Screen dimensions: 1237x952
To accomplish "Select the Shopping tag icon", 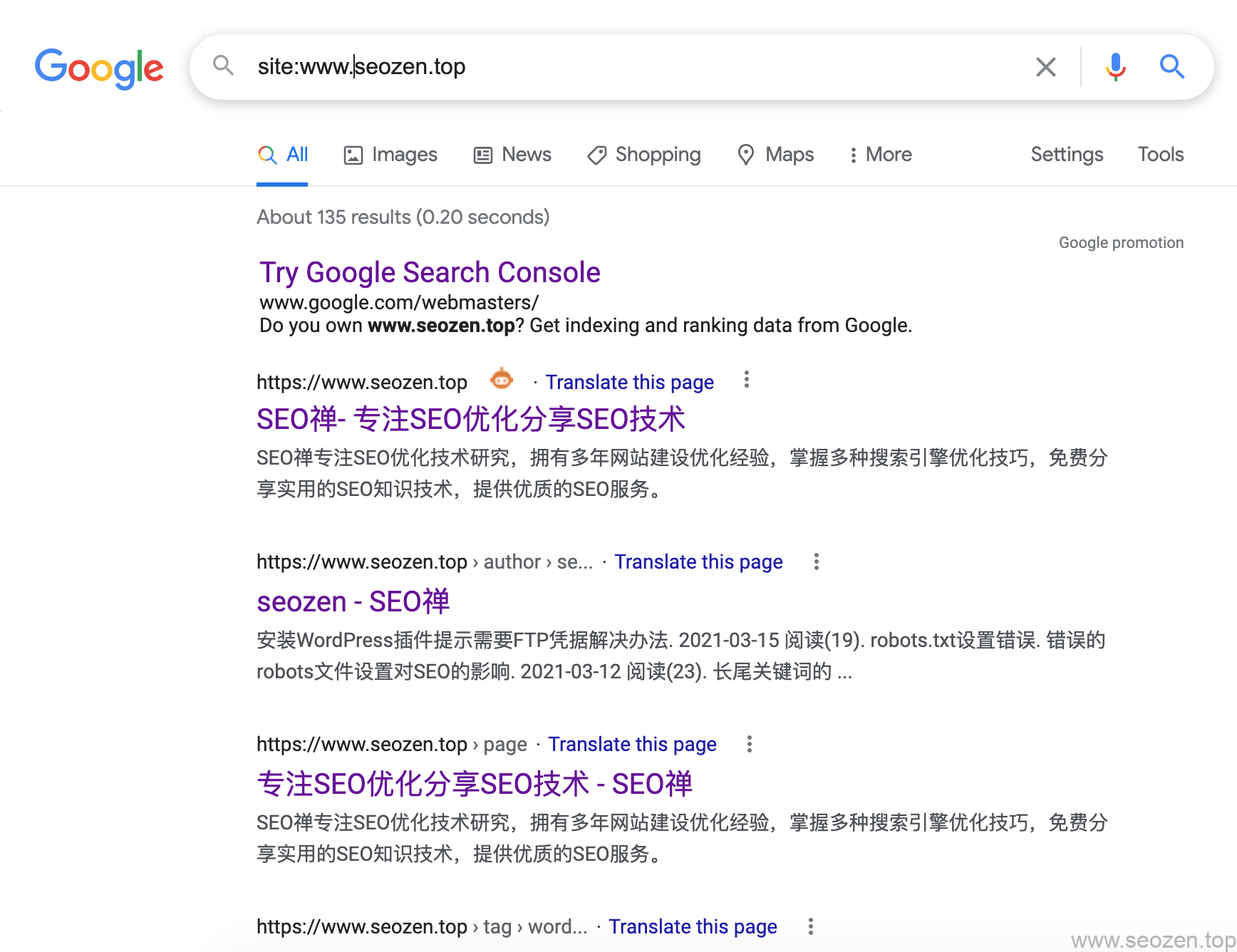I will 596,155.
